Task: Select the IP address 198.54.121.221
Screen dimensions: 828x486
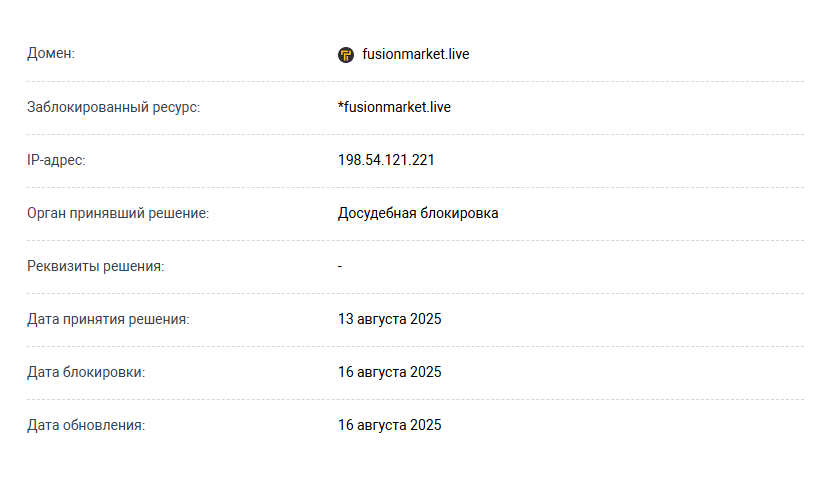Action: click(x=386, y=160)
